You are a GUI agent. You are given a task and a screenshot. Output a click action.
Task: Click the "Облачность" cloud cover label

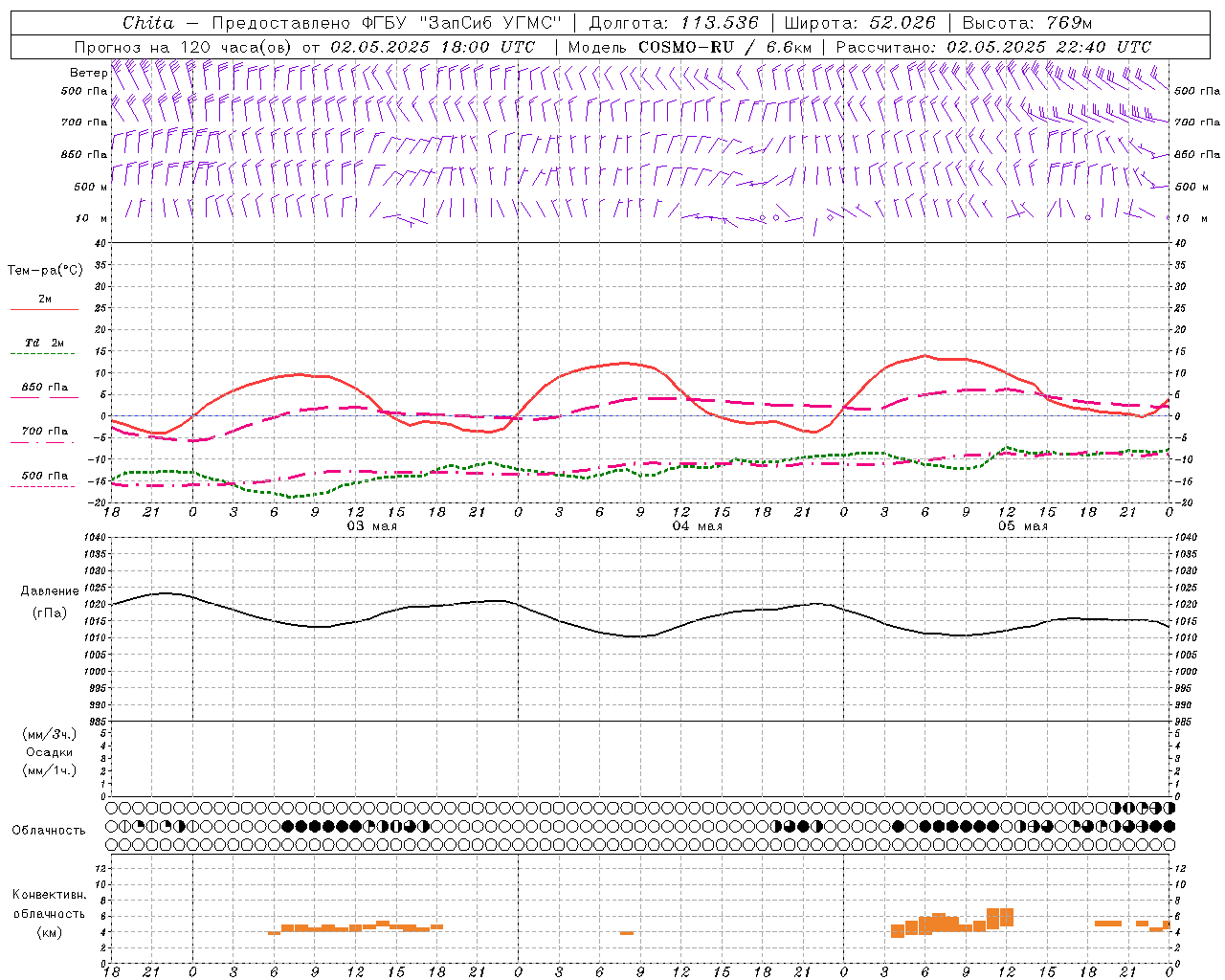pos(49,831)
